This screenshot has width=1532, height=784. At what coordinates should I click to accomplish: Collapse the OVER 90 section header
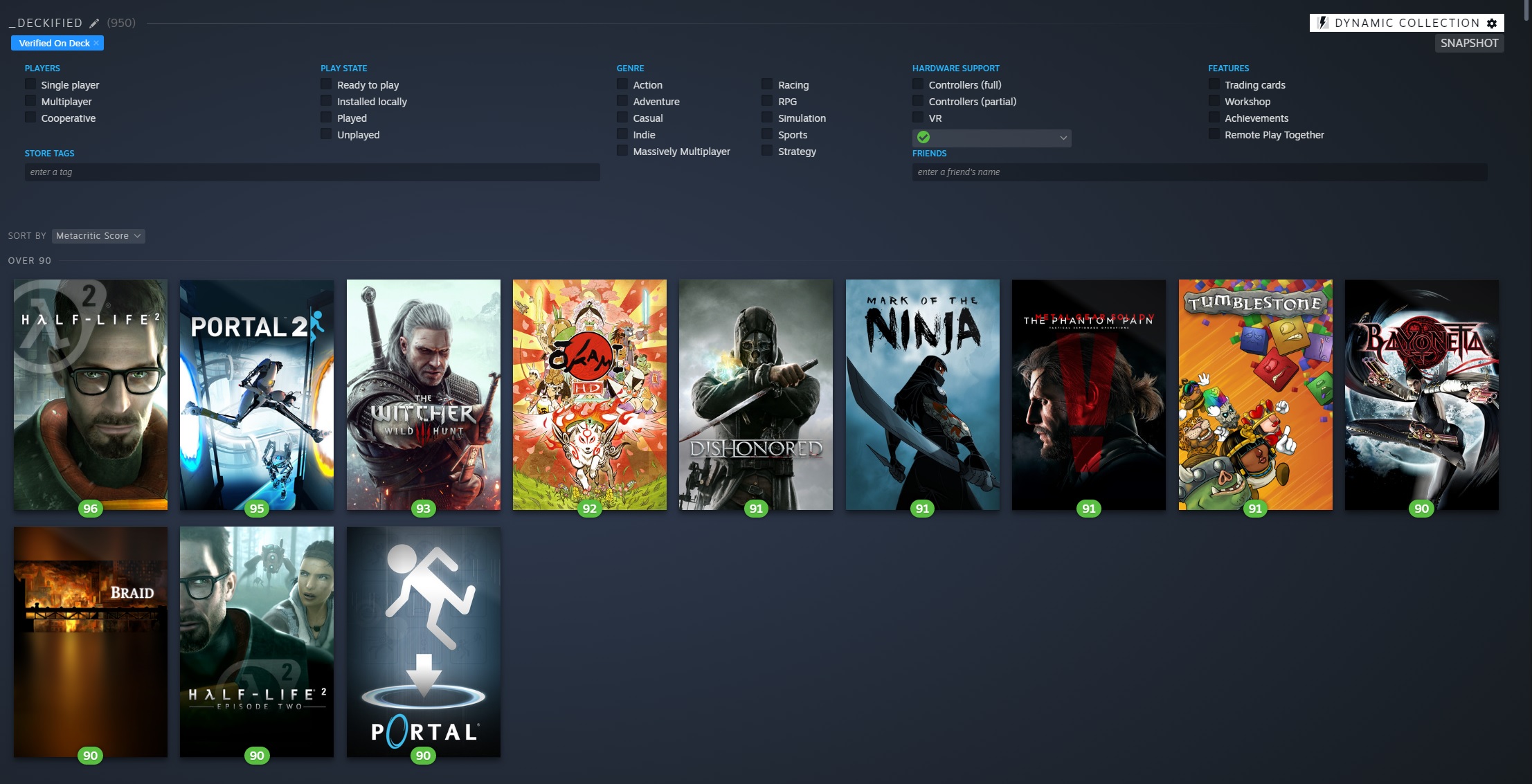point(30,261)
